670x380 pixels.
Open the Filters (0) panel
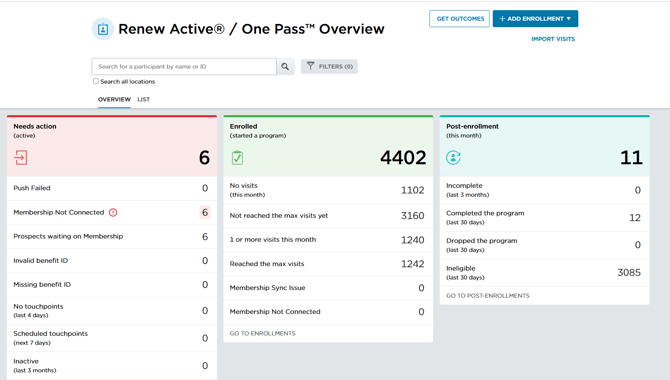pyautogui.click(x=329, y=66)
